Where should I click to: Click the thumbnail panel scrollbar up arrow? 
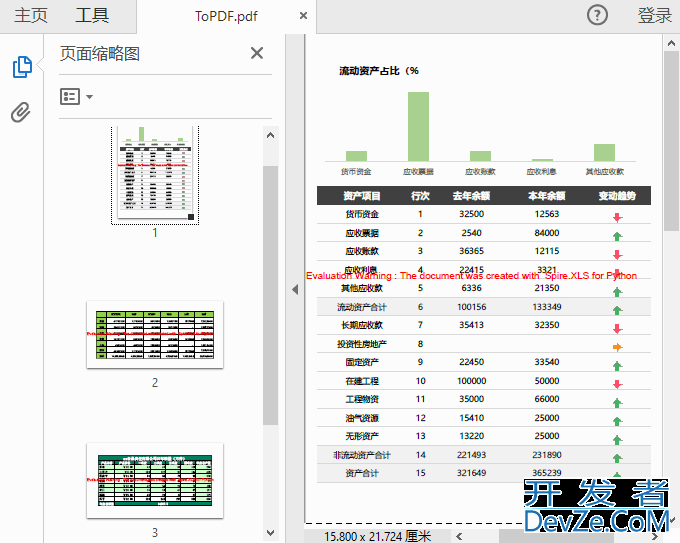pos(270,133)
